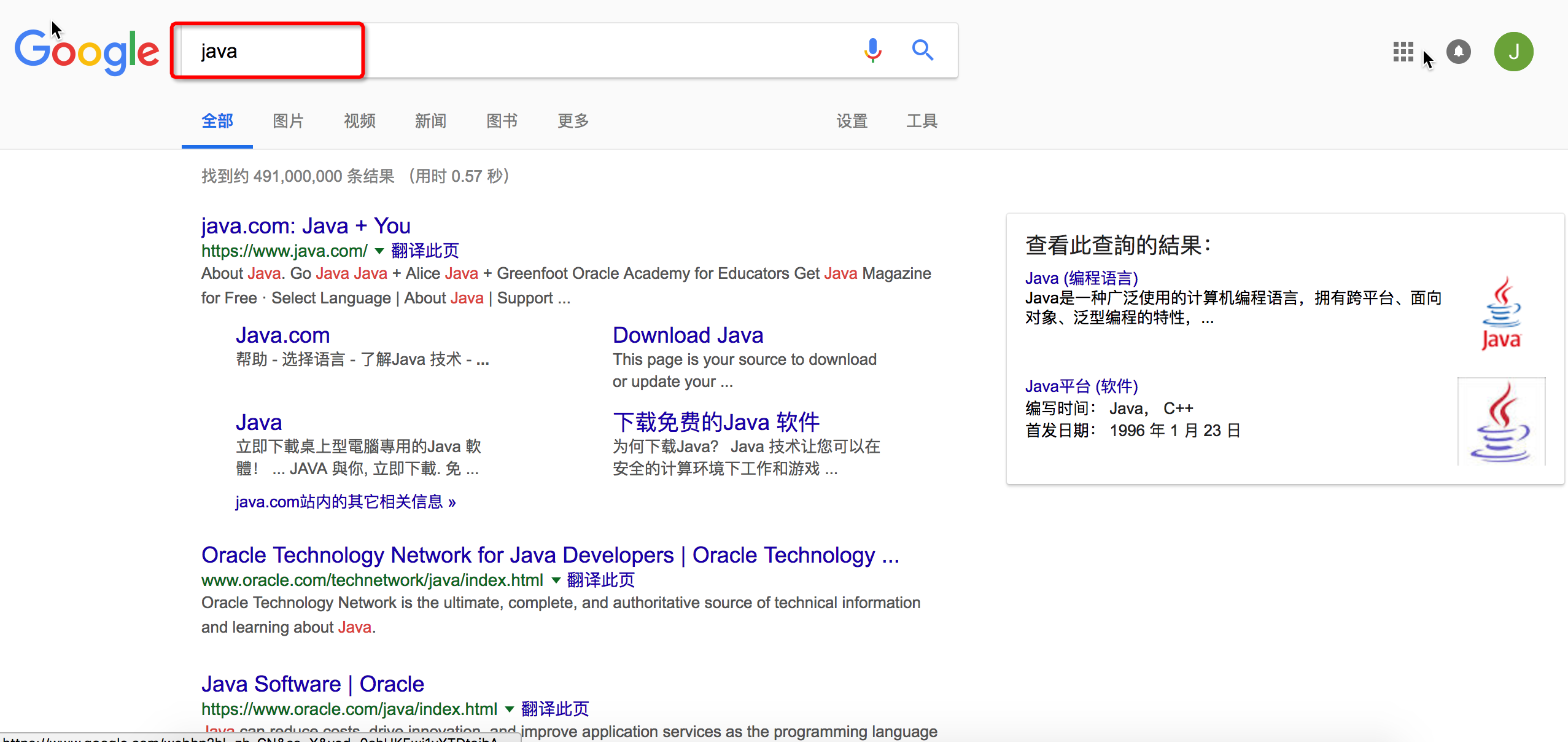Expand the arrow next to oracle.com/java/index.html
Screen dimensions: 1568x742
click(x=510, y=709)
